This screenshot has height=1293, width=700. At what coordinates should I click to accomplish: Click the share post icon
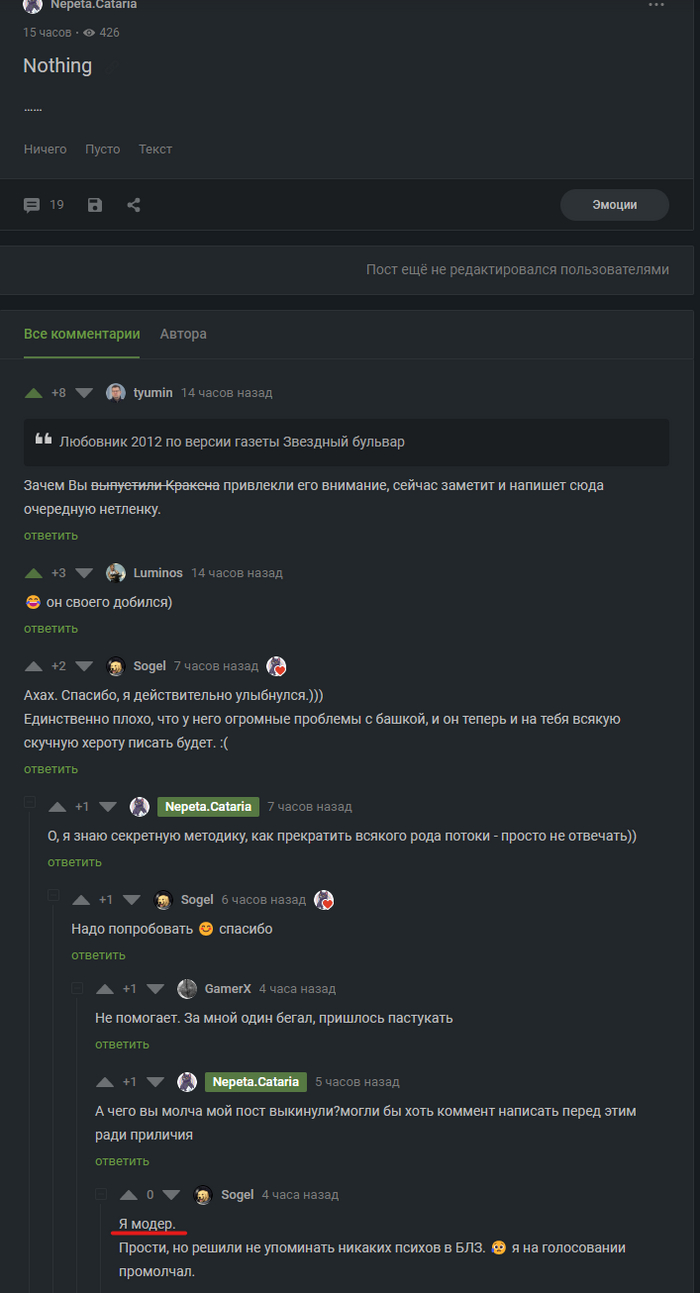[x=134, y=205]
